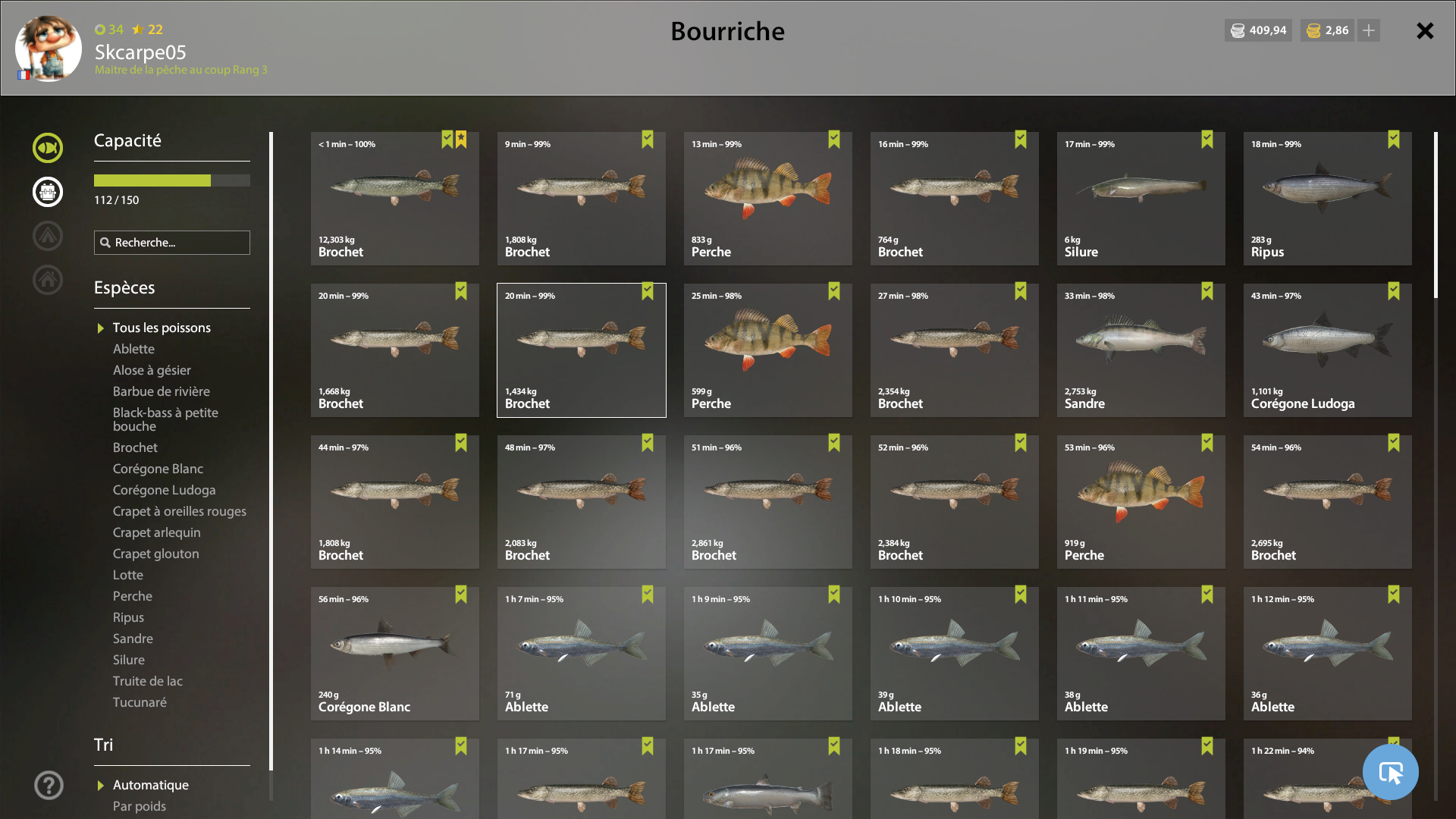Select Automatique sorting option
Screen dimensions: 1456x819
pyautogui.click(x=151, y=785)
